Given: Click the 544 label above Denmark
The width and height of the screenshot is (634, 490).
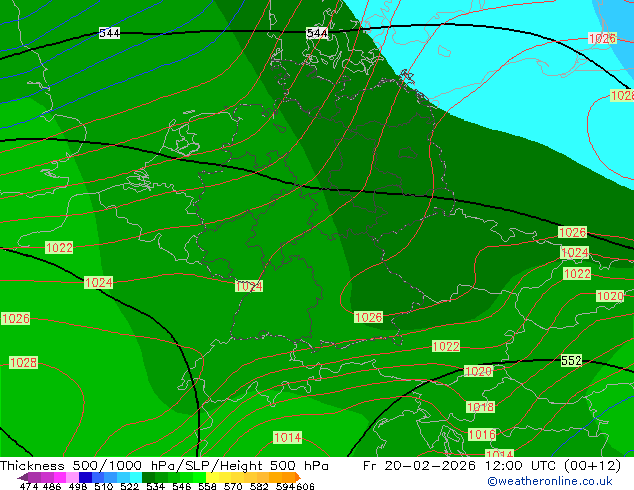Looking at the screenshot, I should [317, 33].
